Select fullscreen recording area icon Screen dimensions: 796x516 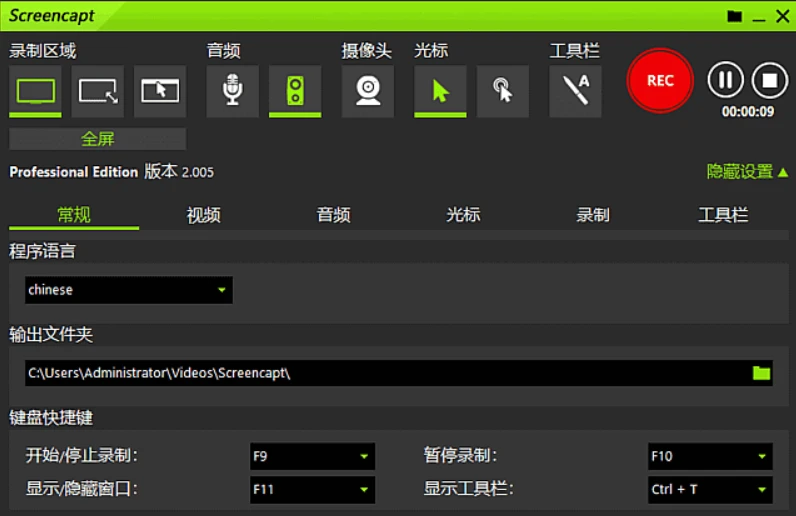tap(36, 91)
